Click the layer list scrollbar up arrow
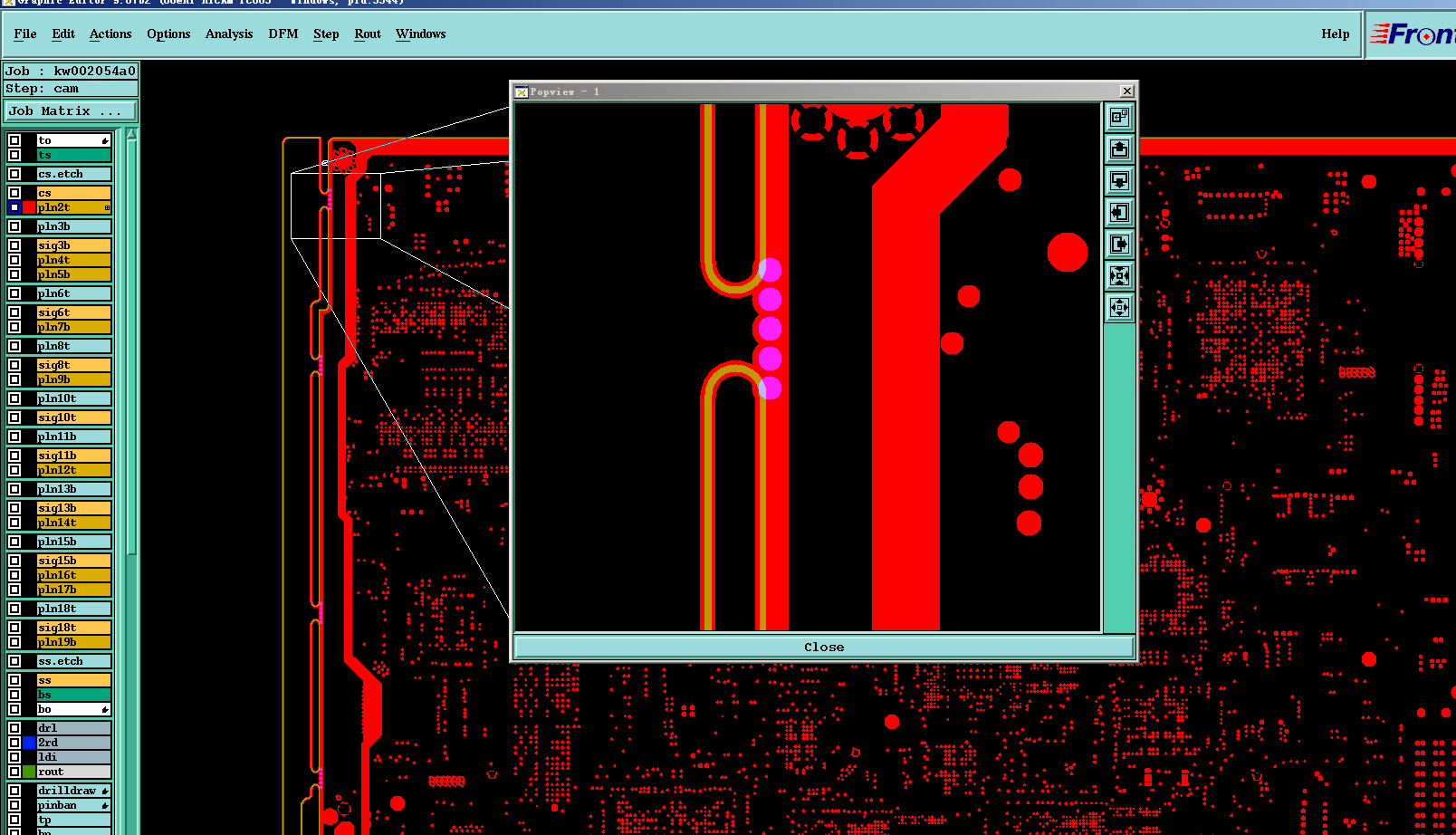This screenshot has height=835, width=1456. point(132,134)
